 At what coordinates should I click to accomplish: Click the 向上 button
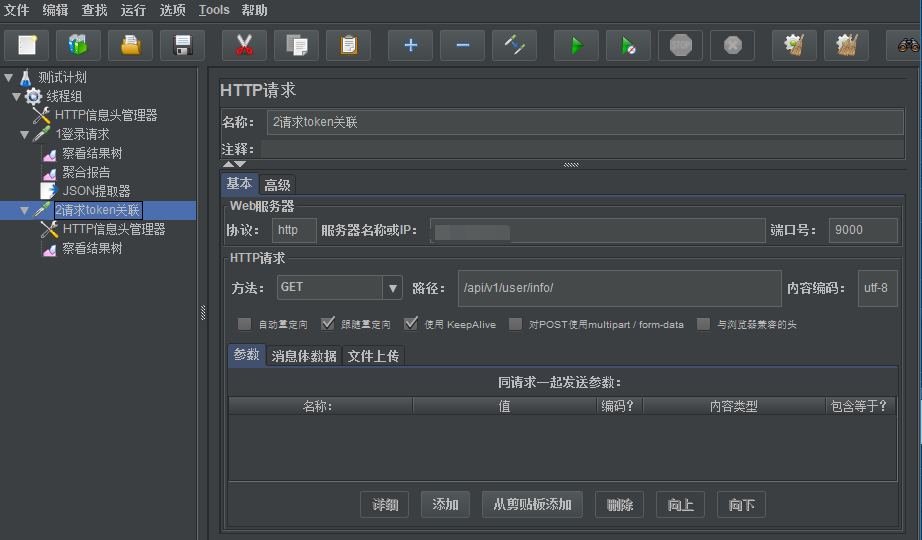(680, 505)
